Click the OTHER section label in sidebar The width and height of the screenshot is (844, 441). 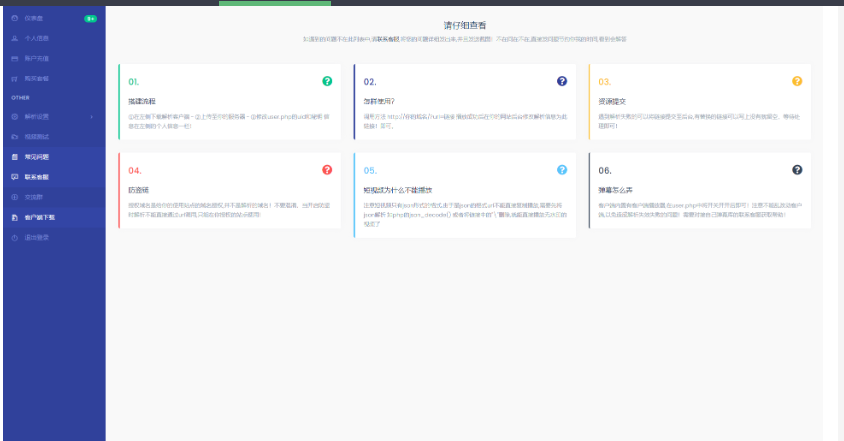tap(20, 98)
